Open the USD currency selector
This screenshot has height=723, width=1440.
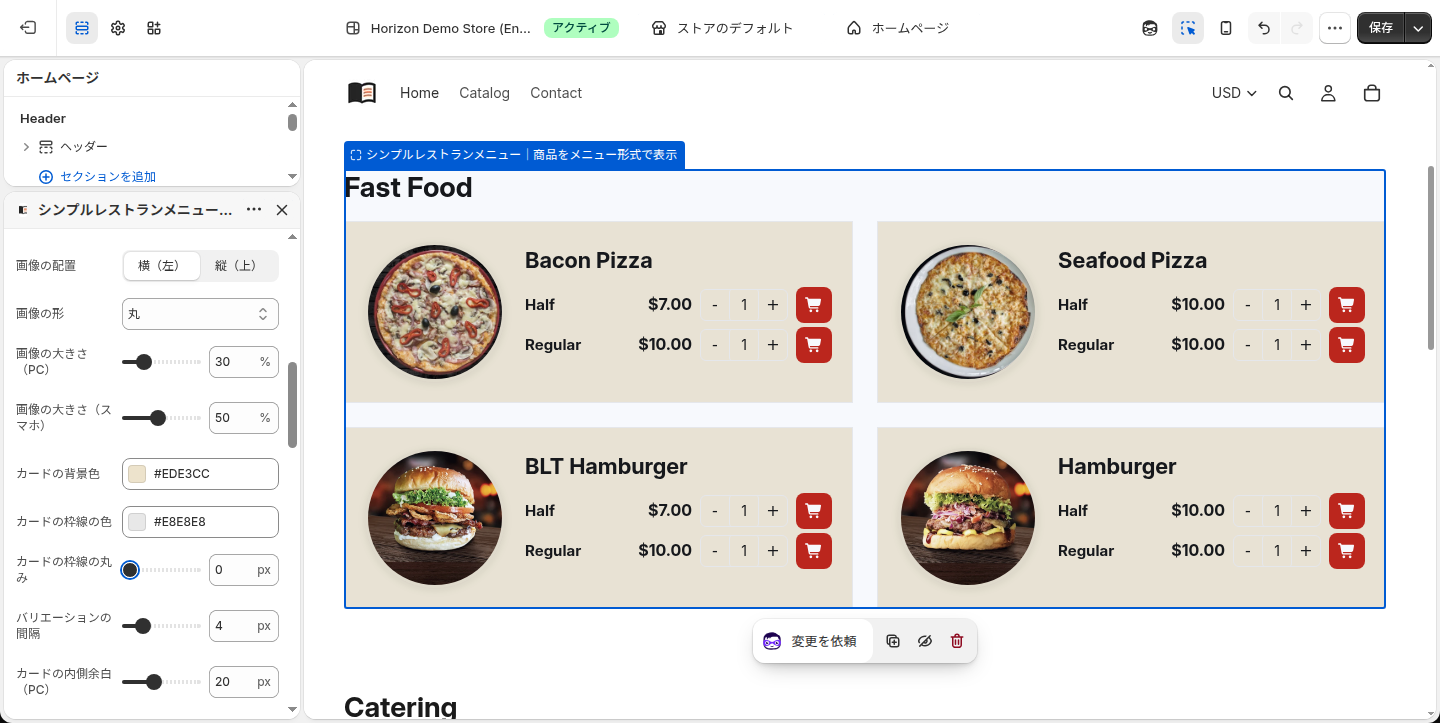(x=1234, y=93)
